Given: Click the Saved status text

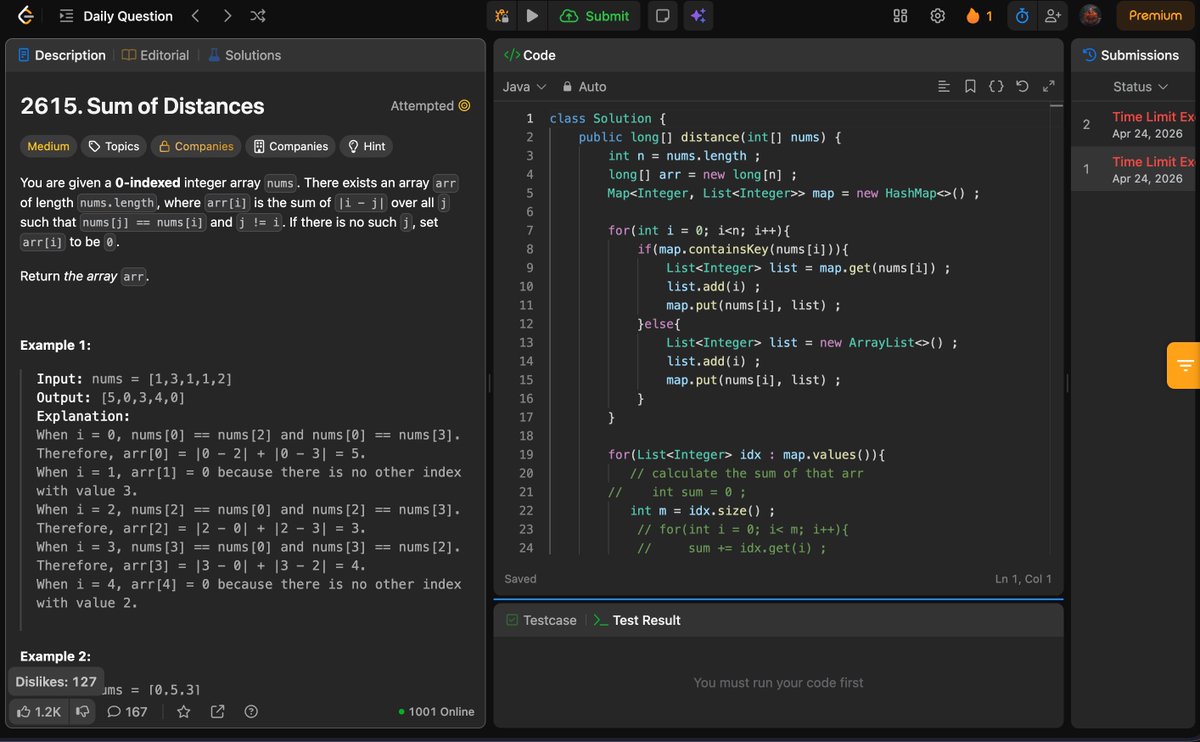Looking at the screenshot, I should (x=520, y=579).
